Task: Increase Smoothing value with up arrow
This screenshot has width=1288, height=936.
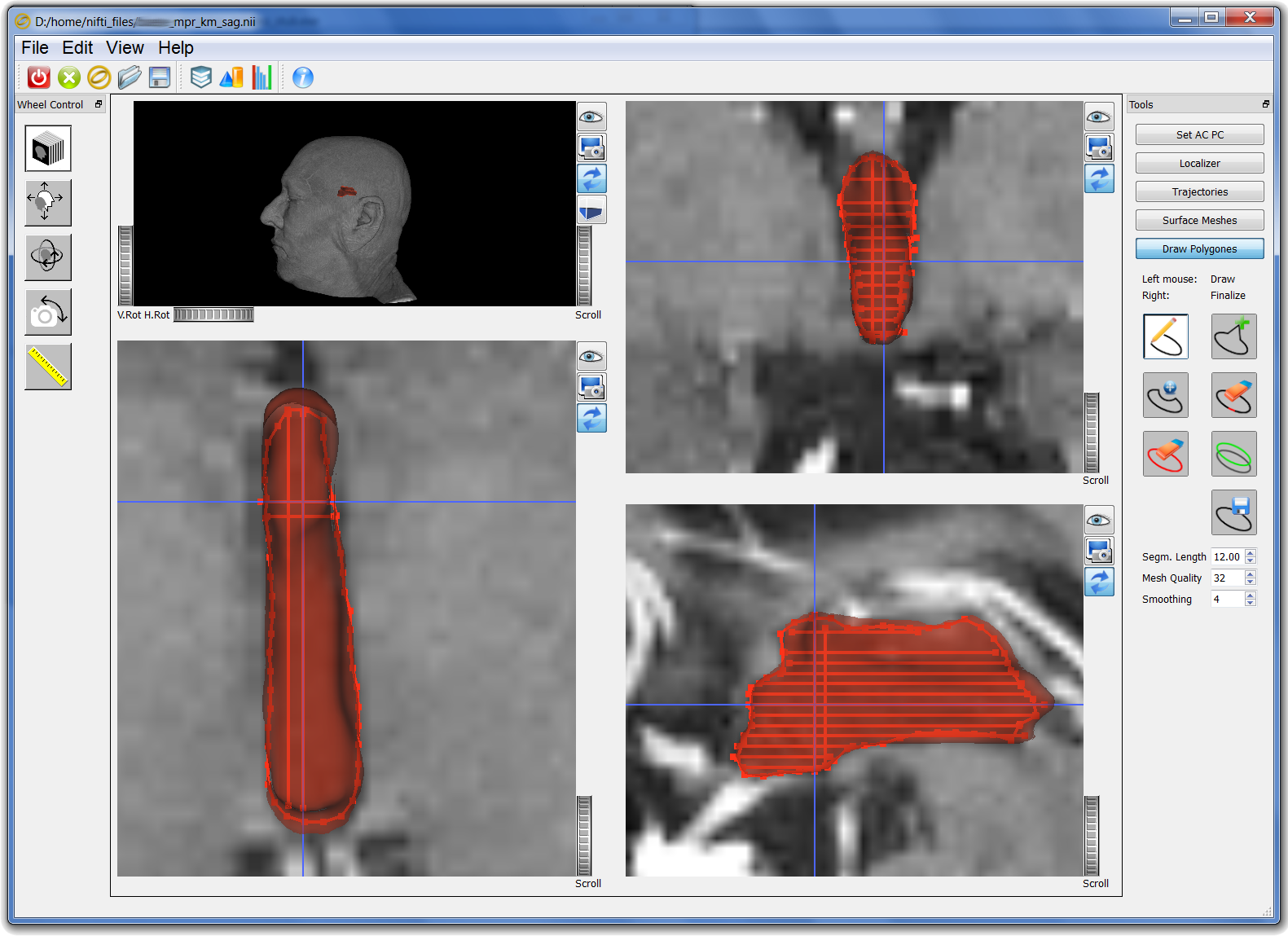Action: click(x=1251, y=595)
